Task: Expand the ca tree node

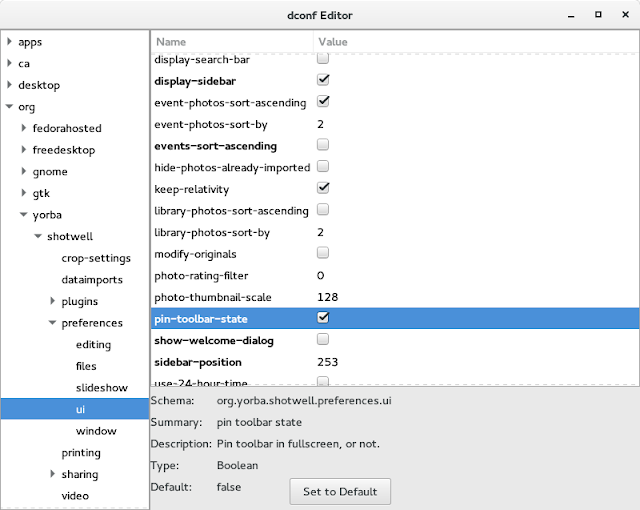Action: (x=9, y=63)
